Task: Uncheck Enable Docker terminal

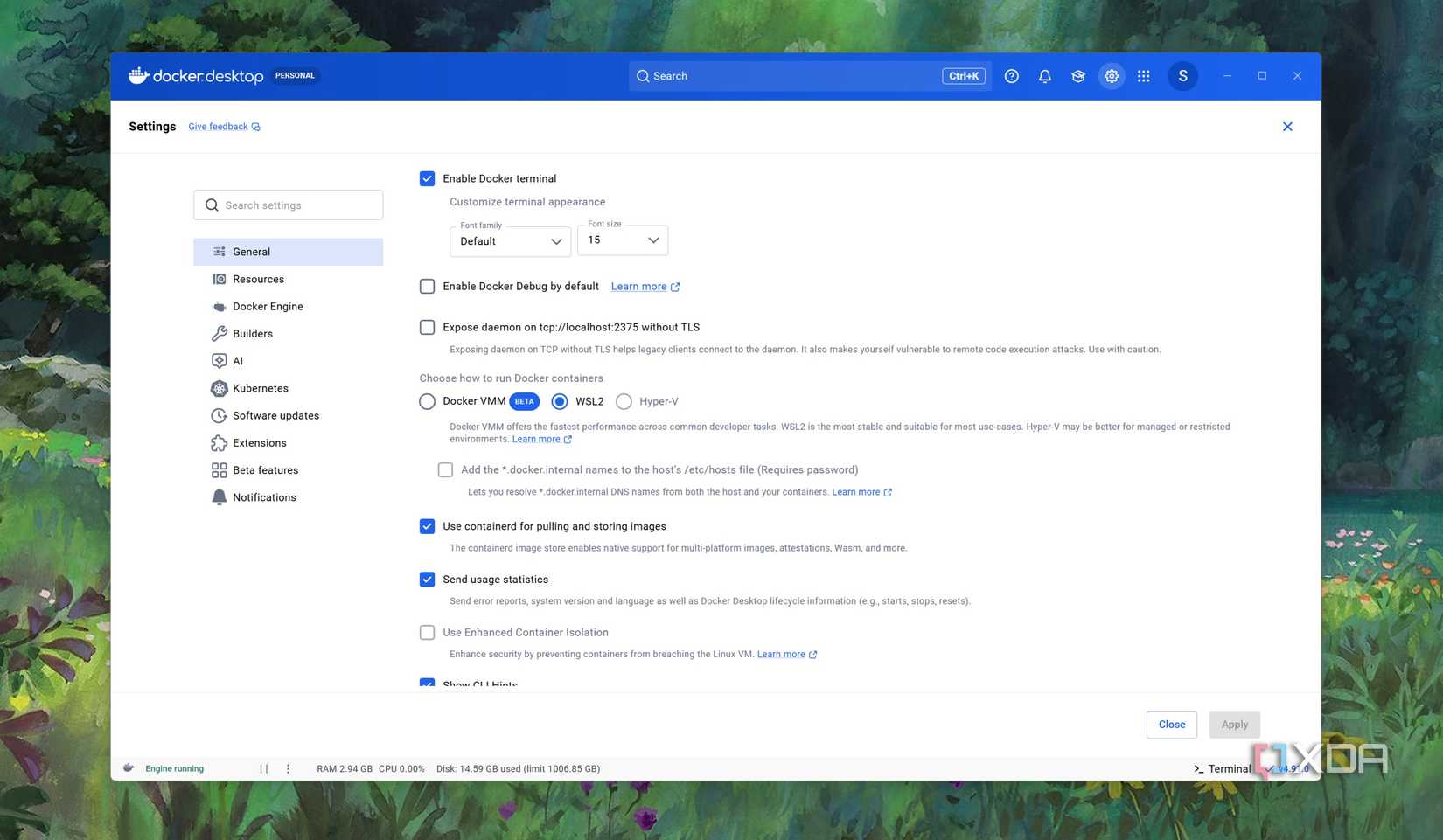Action: (427, 178)
